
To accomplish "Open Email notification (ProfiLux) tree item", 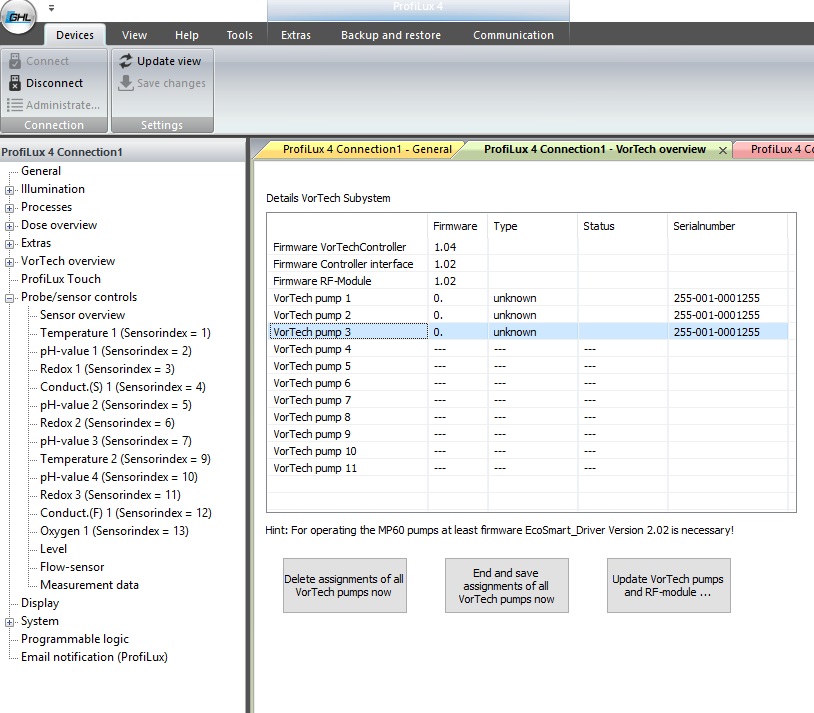I will pos(94,657).
